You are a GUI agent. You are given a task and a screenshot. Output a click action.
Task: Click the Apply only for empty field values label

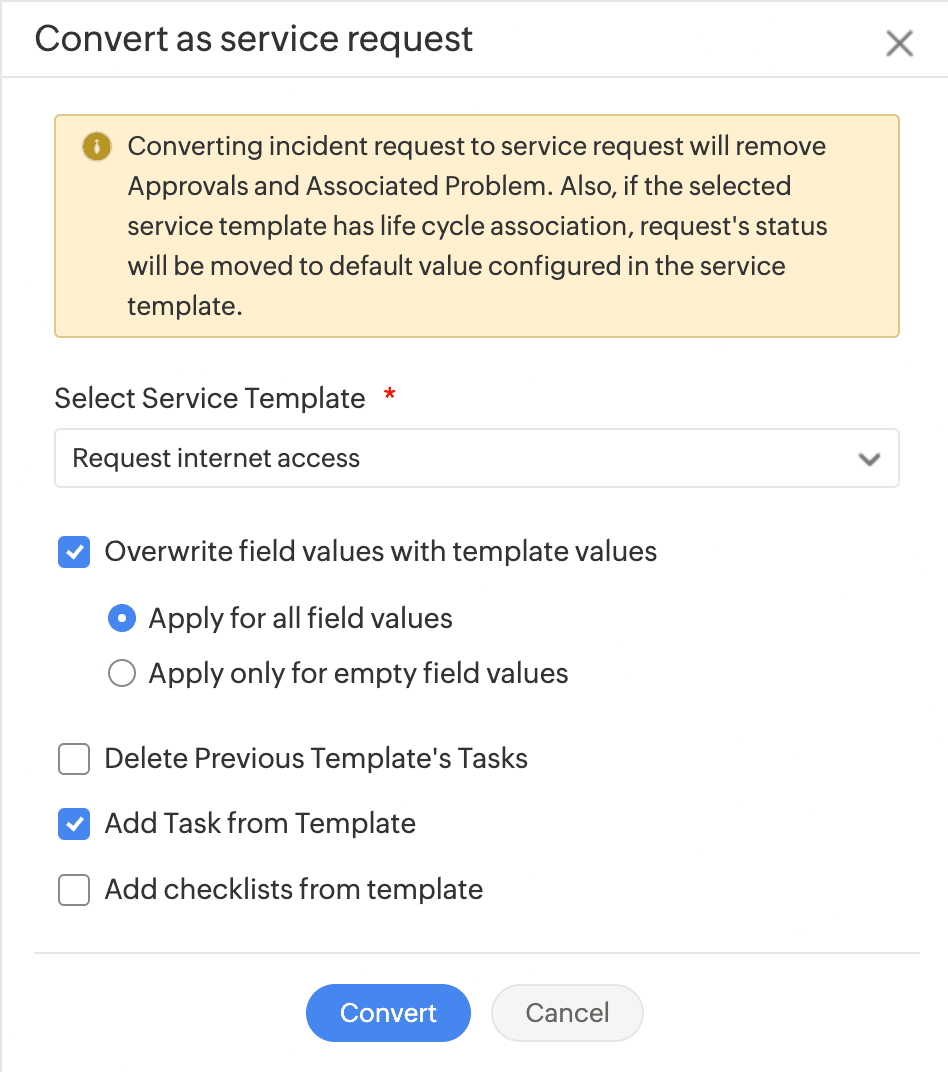[358, 674]
